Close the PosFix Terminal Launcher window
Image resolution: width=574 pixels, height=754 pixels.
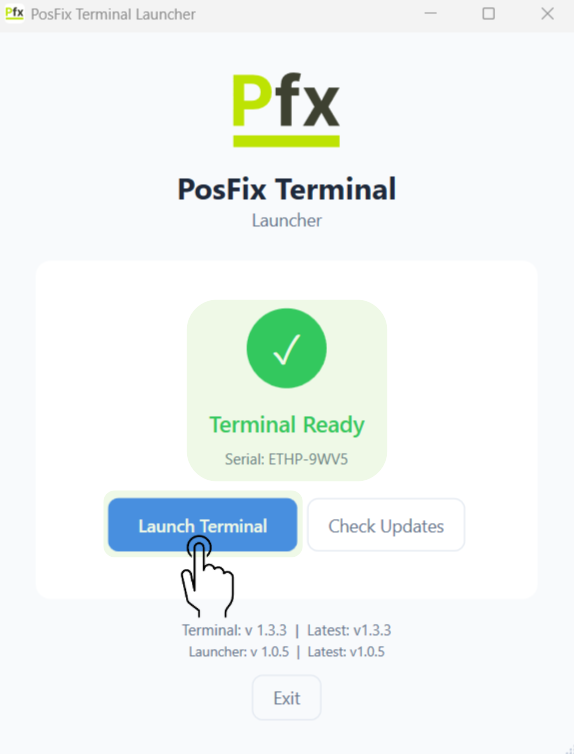coord(548,13)
